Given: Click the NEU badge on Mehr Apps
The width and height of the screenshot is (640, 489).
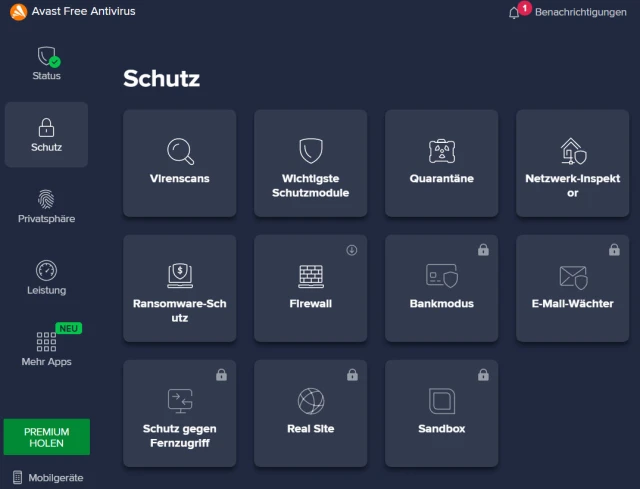Looking at the screenshot, I should point(69,329).
